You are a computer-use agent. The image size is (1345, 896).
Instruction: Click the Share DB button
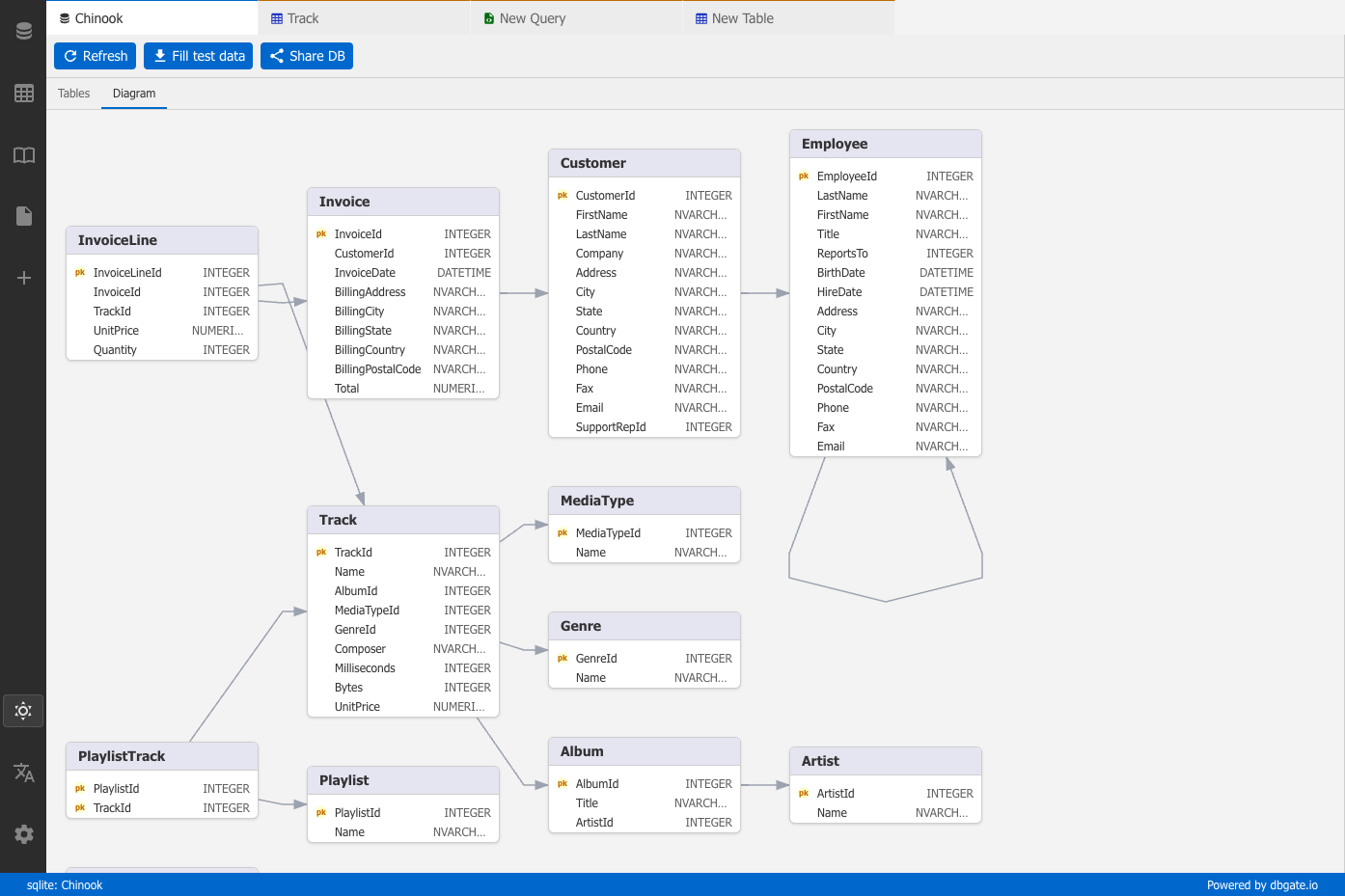[x=307, y=56]
